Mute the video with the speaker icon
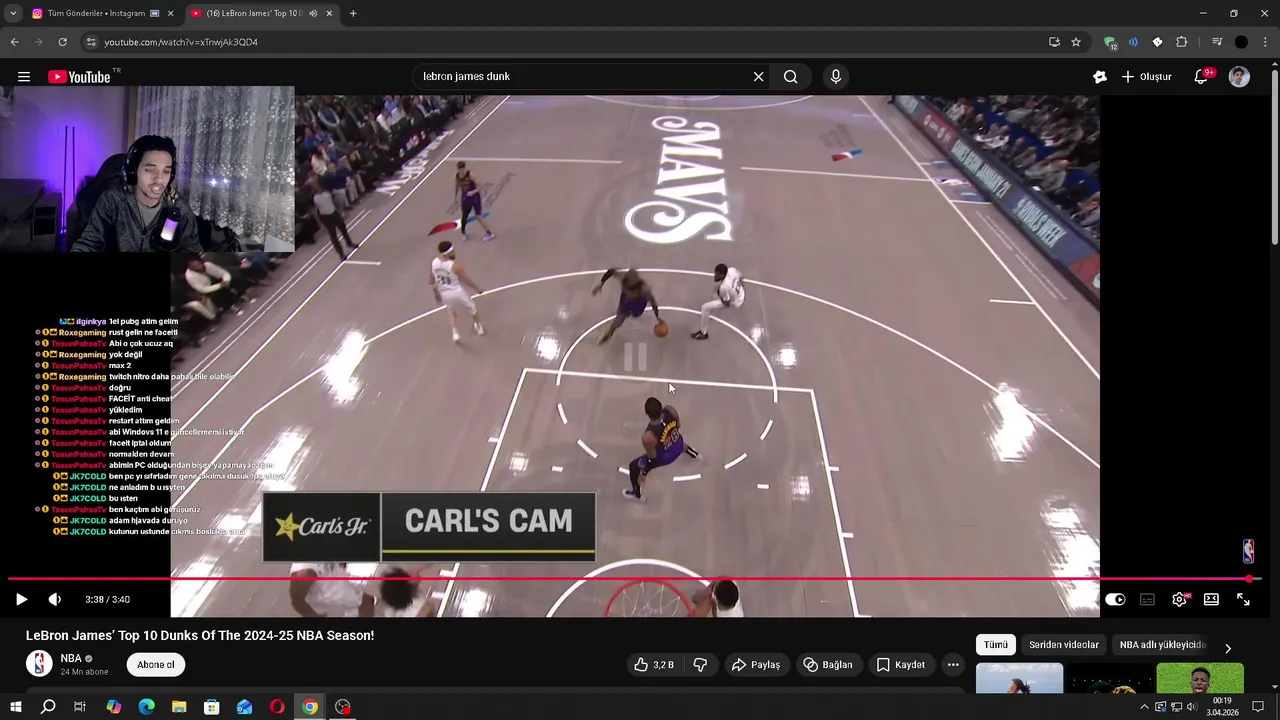The height and width of the screenshot is (720, 1280). click(54, 599)
